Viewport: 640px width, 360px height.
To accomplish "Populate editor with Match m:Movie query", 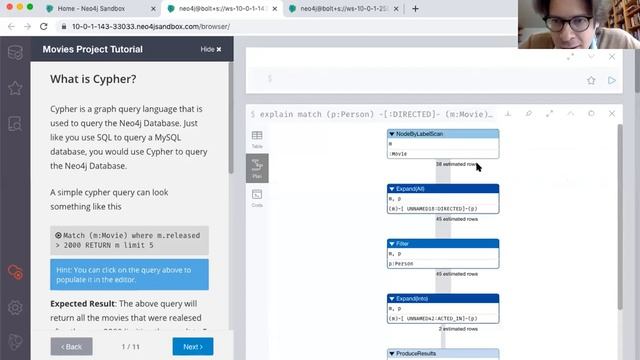I will tap(129, 240).
